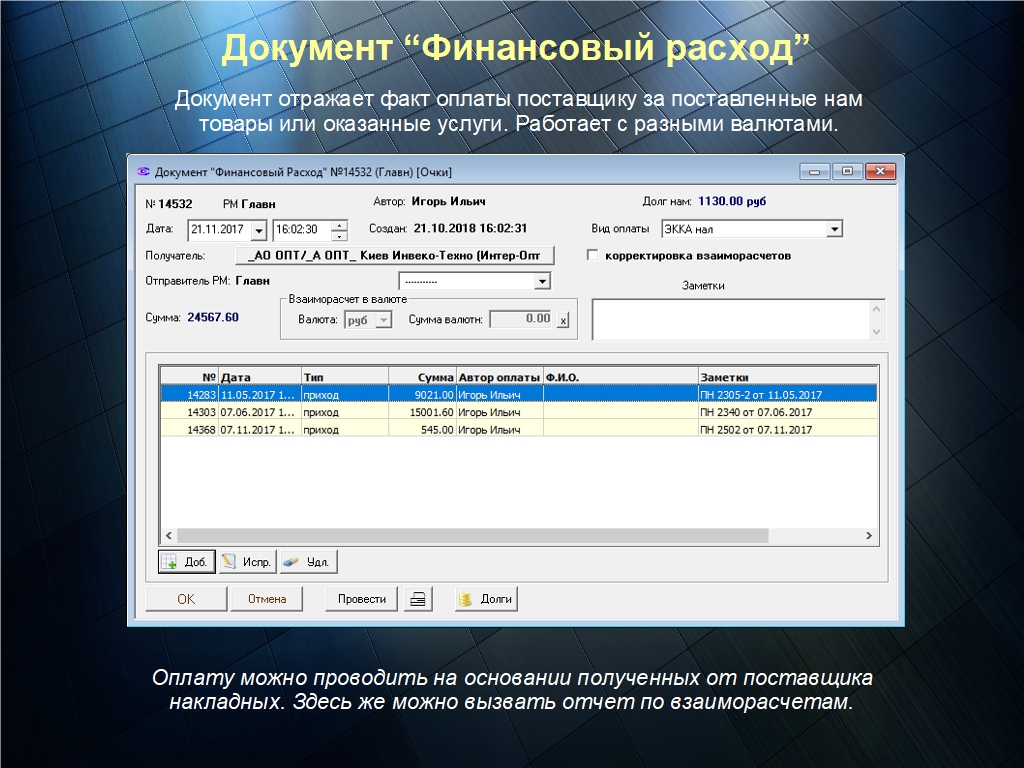Click the Доб. add-row icon button
The width and height of the screenshot is (1024, 768).
click(187, 562)
